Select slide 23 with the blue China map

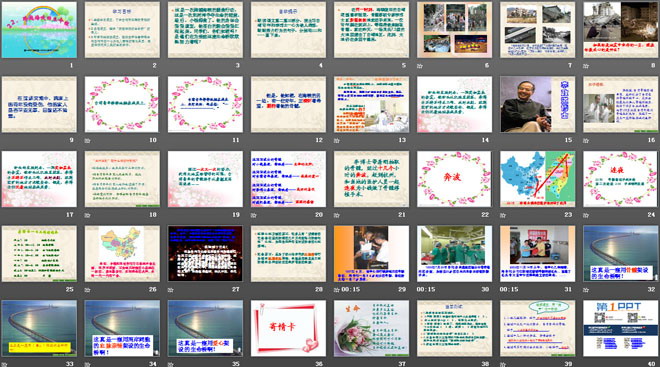[x=538, y=179]
